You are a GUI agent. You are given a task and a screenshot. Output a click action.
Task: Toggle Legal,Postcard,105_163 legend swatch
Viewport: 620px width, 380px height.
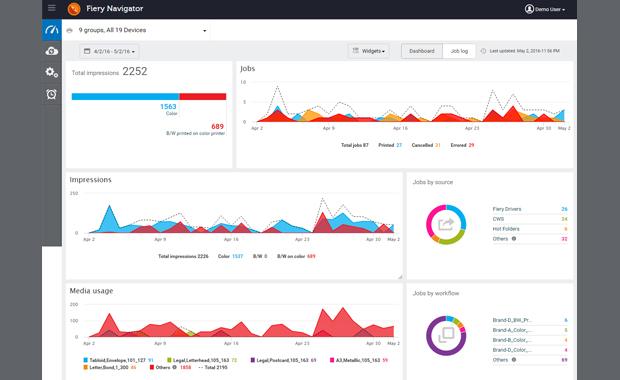pos(253,360)
